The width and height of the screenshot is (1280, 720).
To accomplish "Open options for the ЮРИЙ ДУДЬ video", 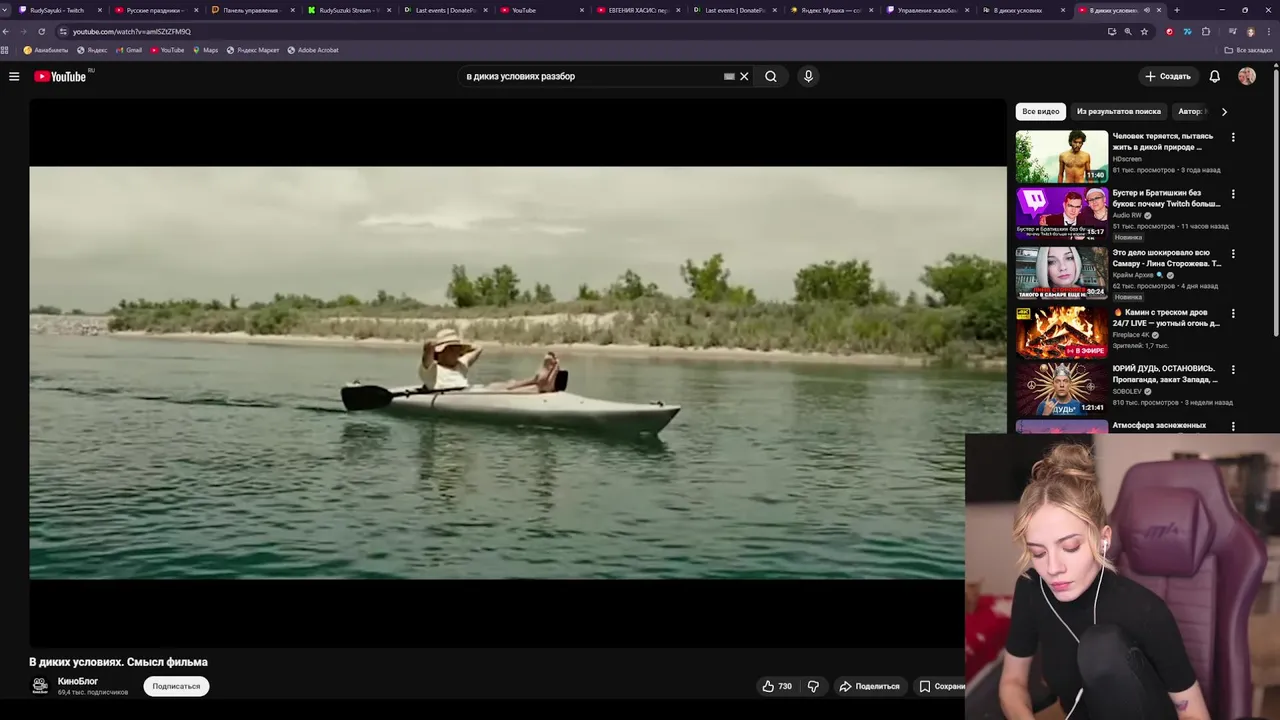I will [1233, 369].
